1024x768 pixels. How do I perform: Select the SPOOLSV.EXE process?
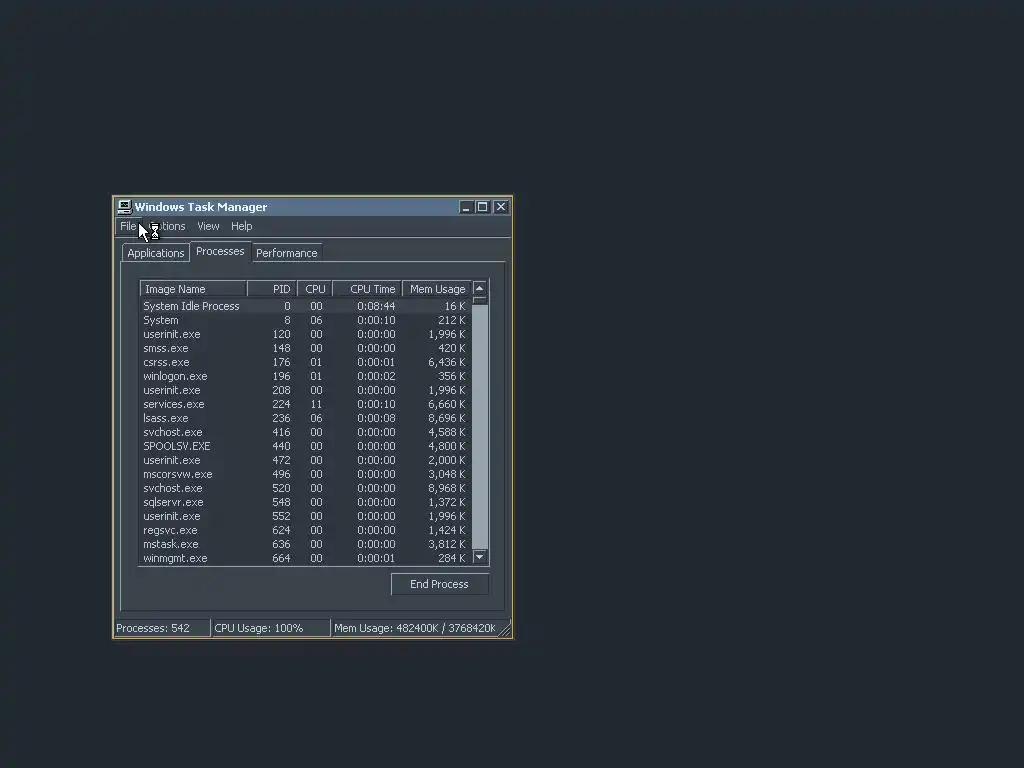305,447
